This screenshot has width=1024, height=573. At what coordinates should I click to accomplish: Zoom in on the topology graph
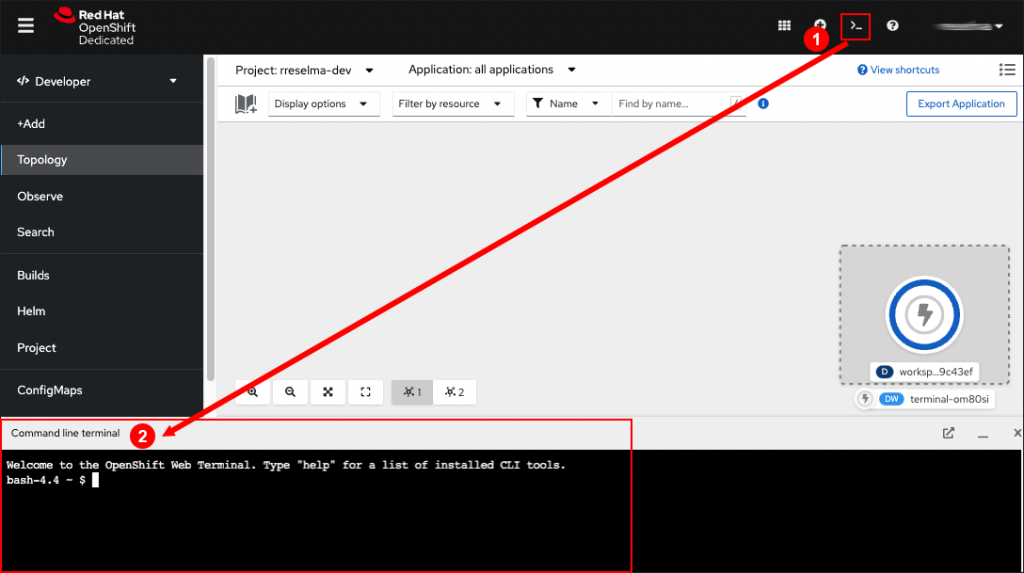tap(253, 392)
